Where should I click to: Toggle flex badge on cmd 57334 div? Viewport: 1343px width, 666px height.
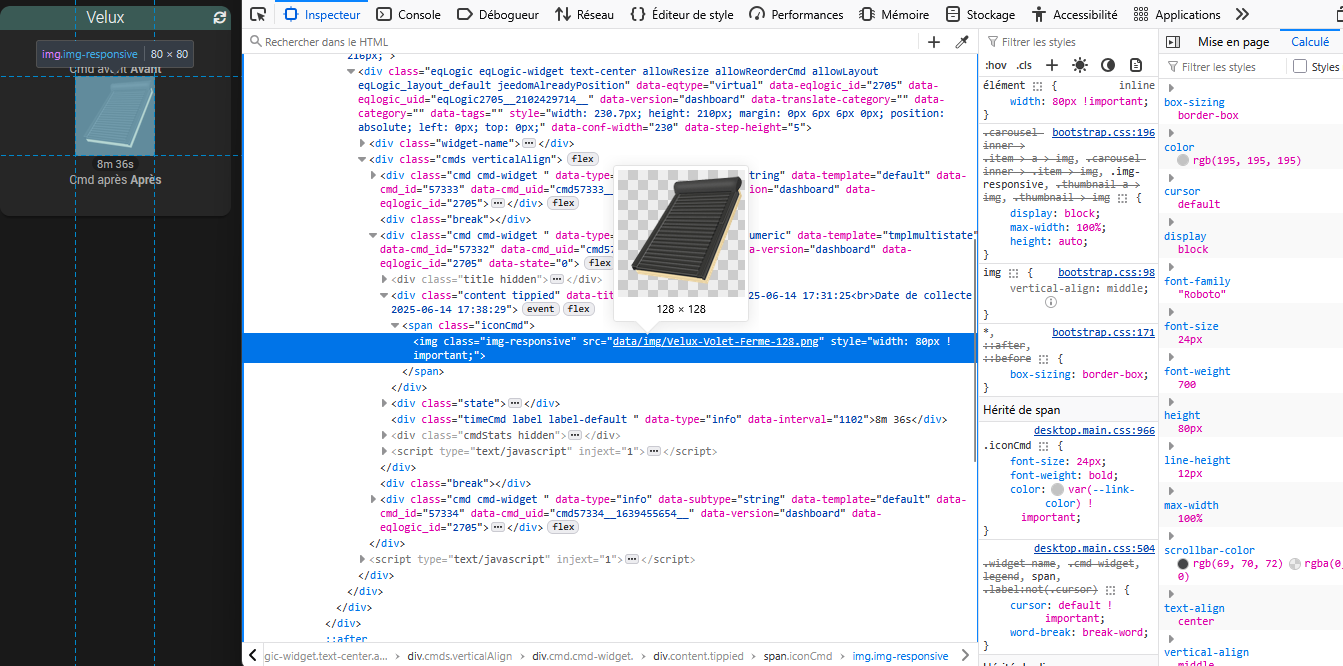coord(563,527)
